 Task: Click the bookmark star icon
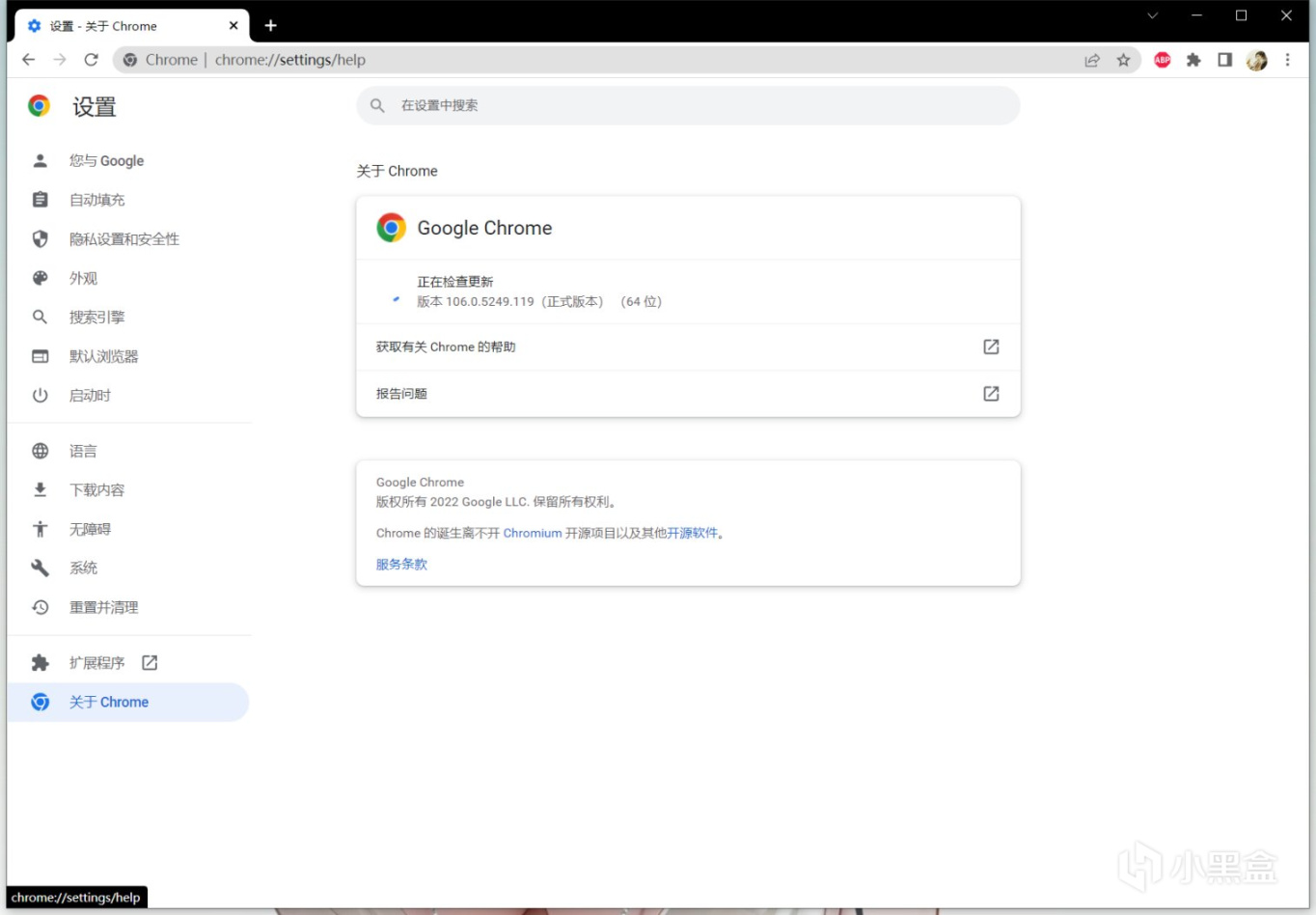tap(1123, 60)
